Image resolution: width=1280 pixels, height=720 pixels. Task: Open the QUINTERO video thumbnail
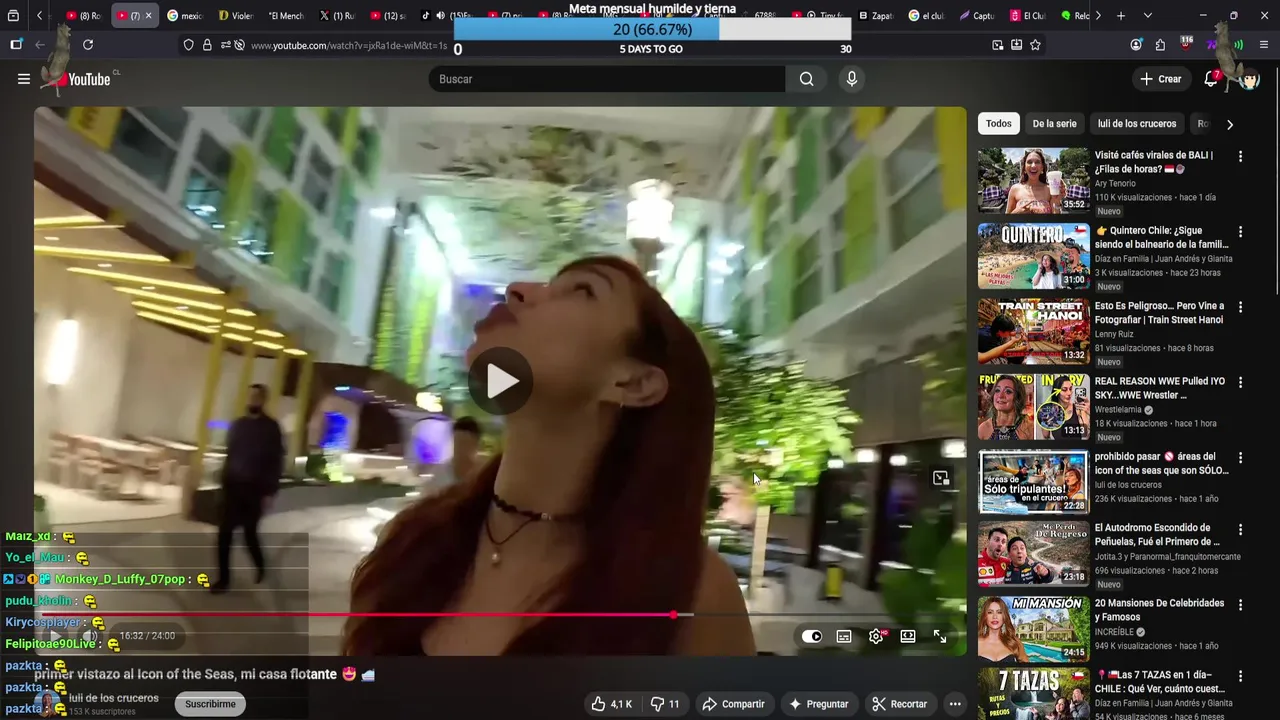pyautogui.click(x=1033, y=256)
